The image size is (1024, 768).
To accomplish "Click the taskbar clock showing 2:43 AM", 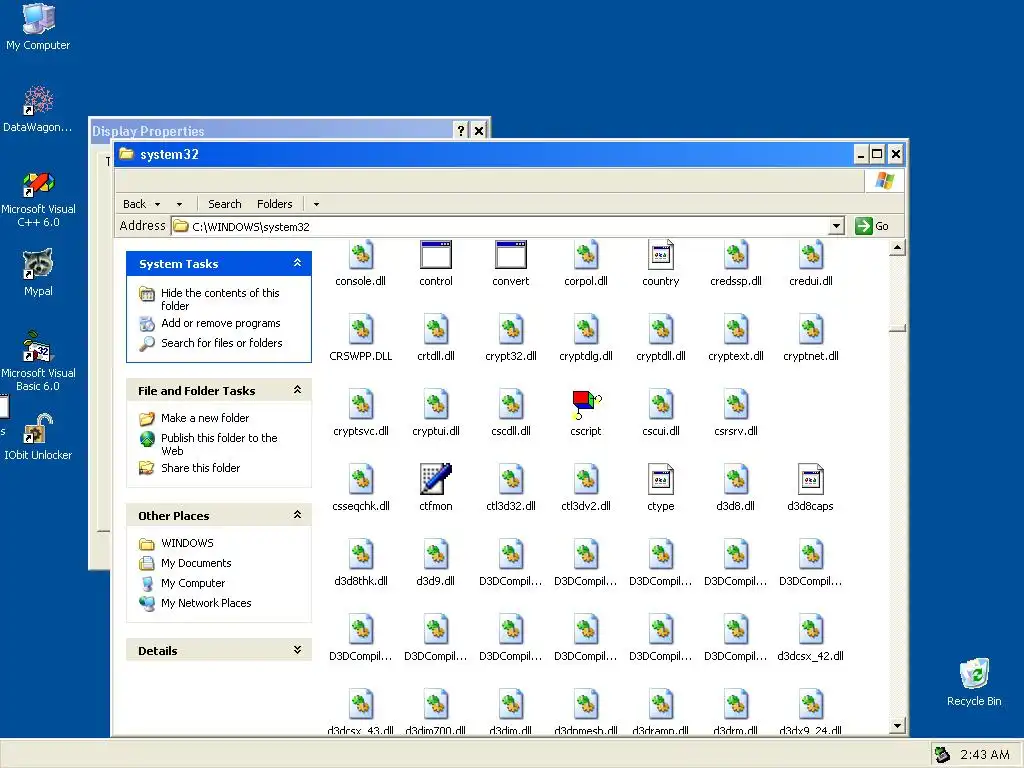I will click(x=984, y=754).
